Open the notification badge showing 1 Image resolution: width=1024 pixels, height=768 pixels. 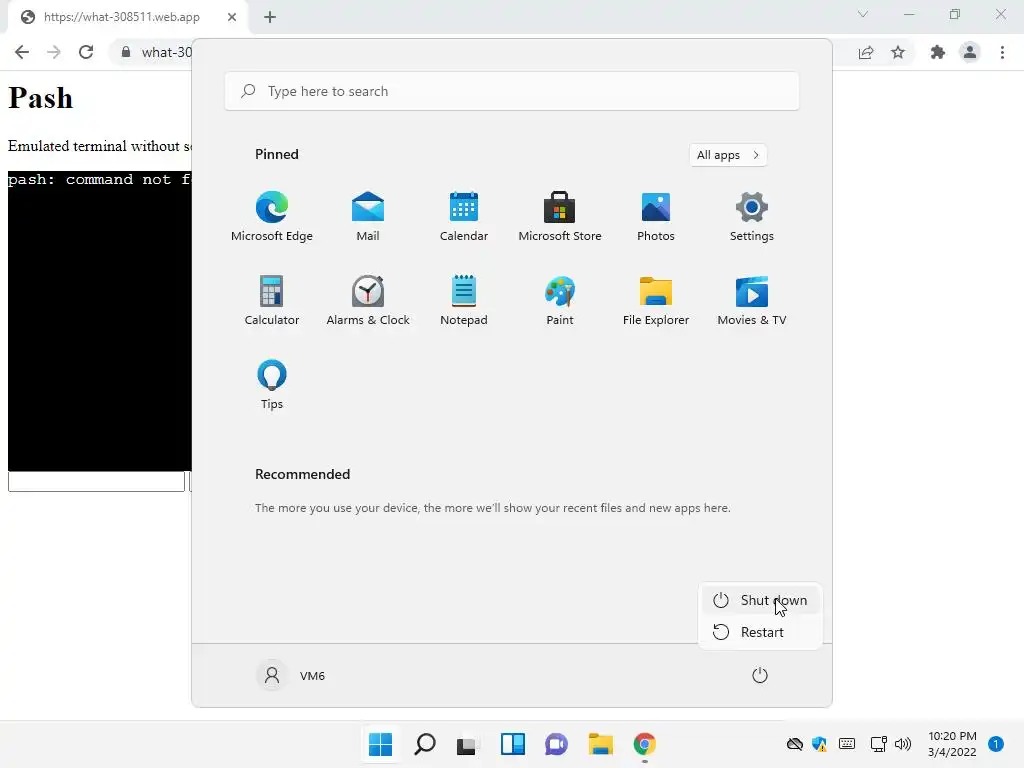pyautogui.click(x=995, y=744)
